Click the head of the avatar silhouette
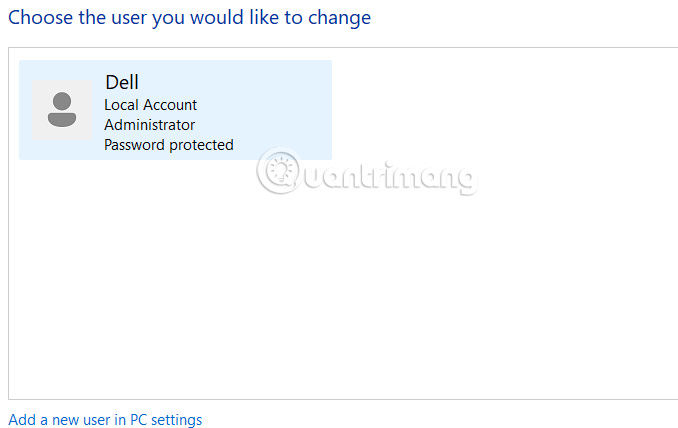678x428 pixels. [x=62, y=100]
